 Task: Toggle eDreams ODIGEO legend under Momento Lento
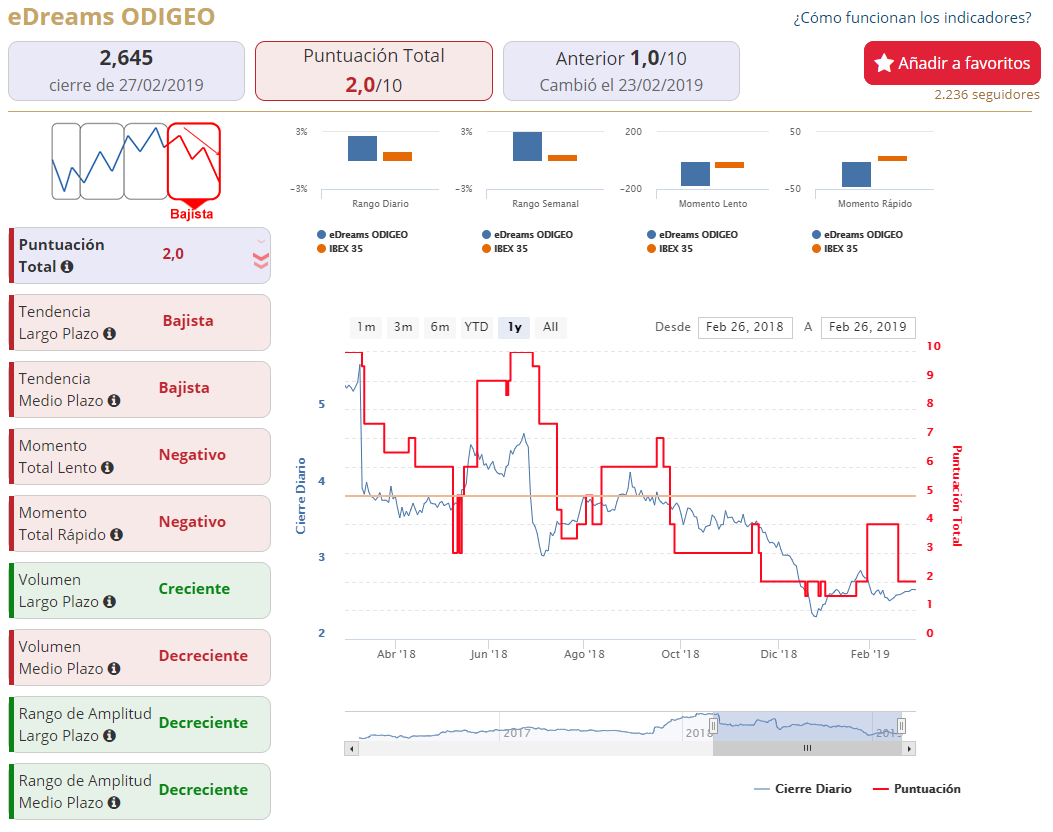(x=692, y=234)
